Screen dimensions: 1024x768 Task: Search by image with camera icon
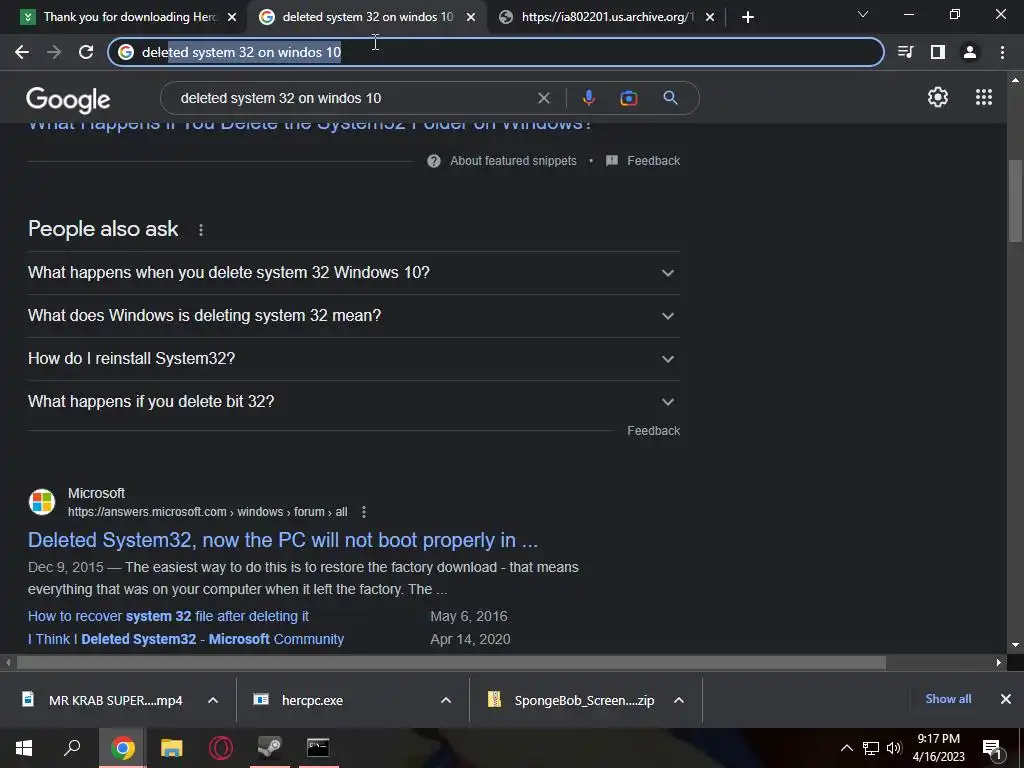[629, 98]
